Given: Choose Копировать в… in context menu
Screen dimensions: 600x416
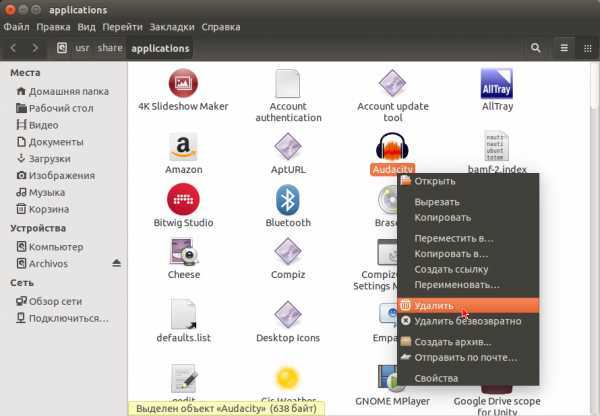Looking at the screenshot, I should pos(468,254).
